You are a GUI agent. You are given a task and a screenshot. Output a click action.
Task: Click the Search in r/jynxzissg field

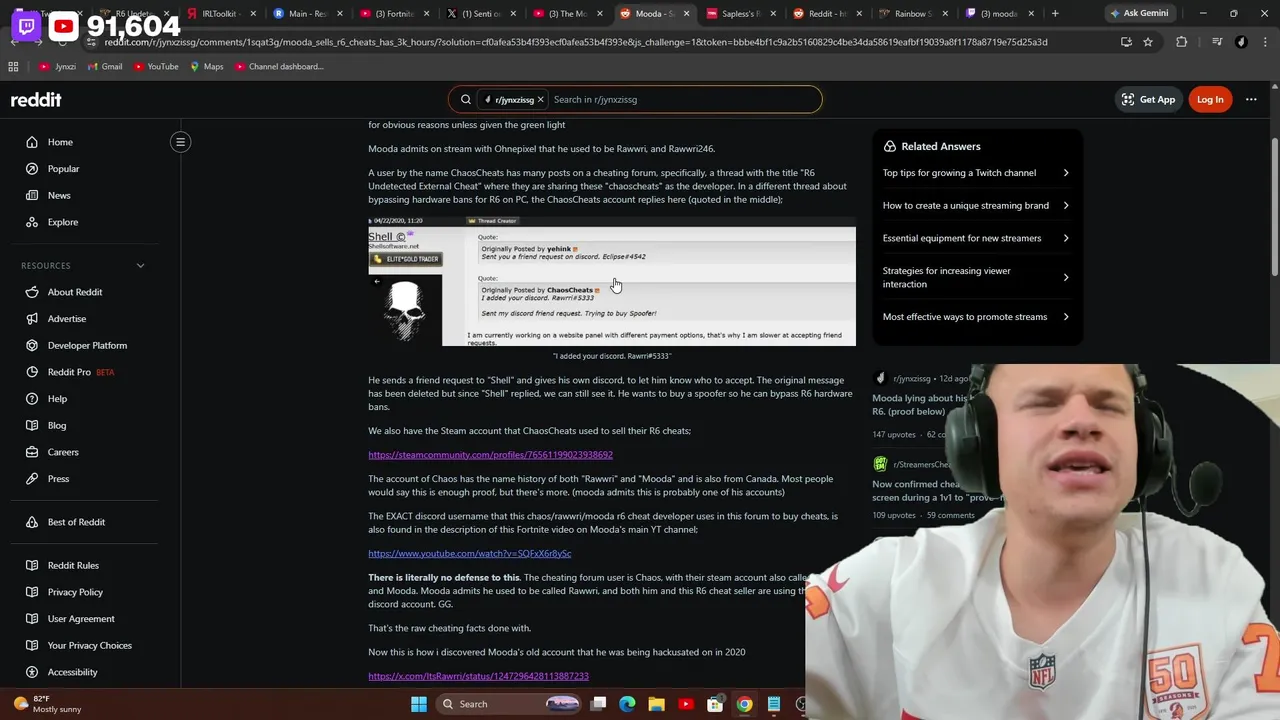point(684,99)
